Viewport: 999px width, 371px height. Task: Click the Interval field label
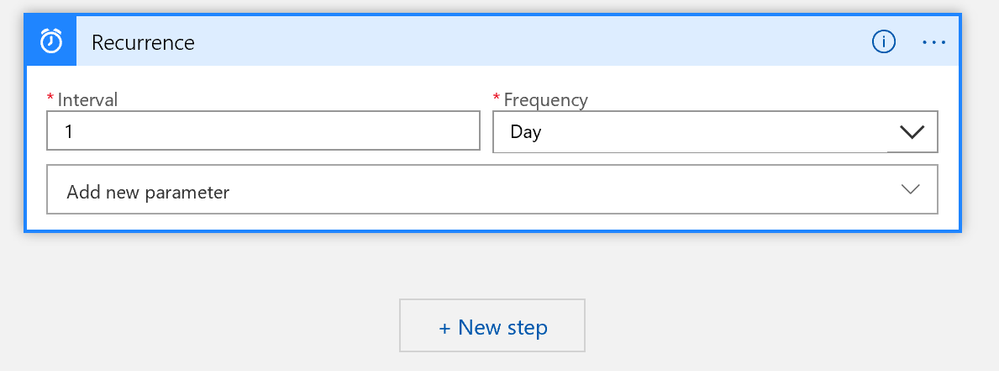[x=88, y=99]
